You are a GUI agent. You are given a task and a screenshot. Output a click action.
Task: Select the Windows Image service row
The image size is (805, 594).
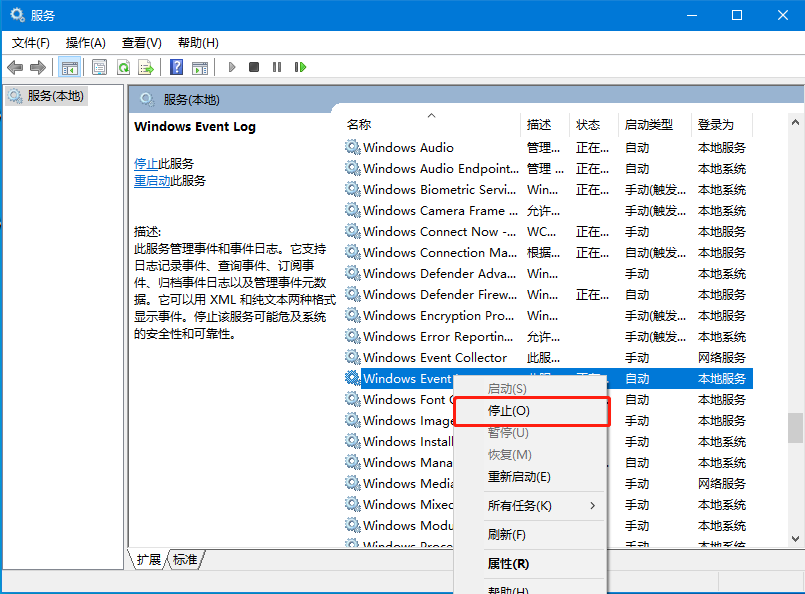pos(548,420)
